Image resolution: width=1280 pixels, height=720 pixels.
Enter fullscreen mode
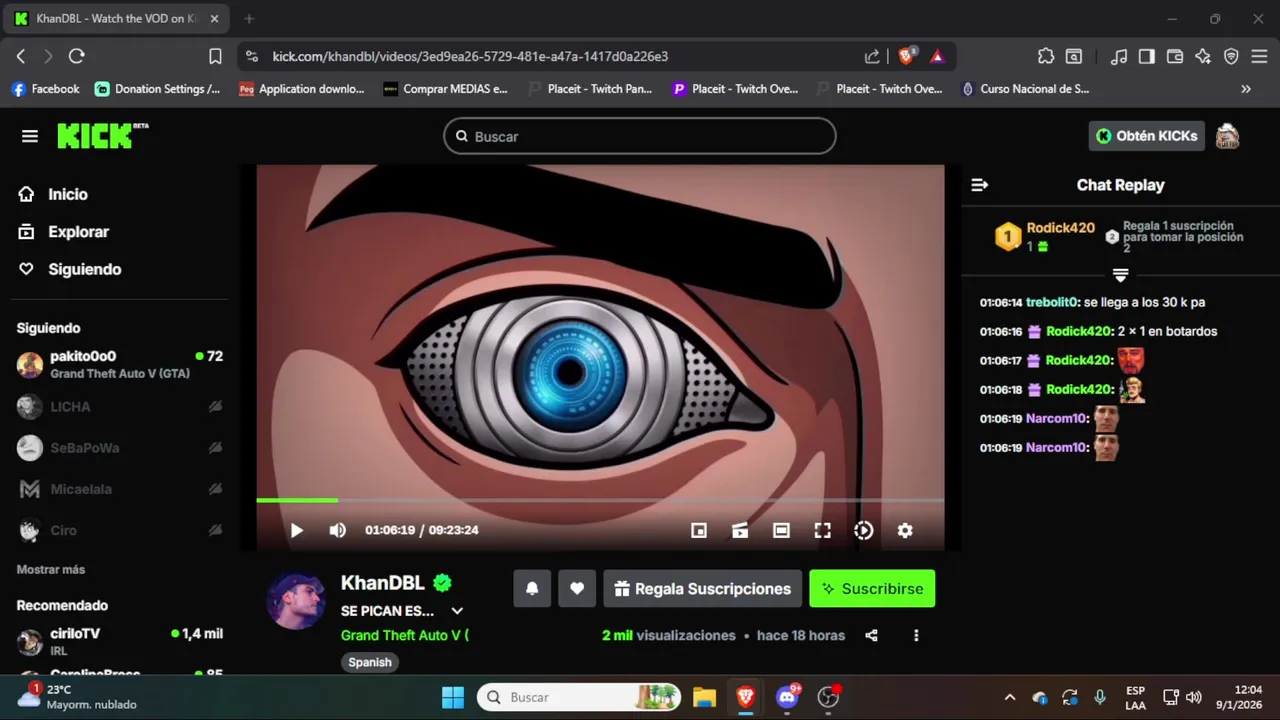[822, 531]
